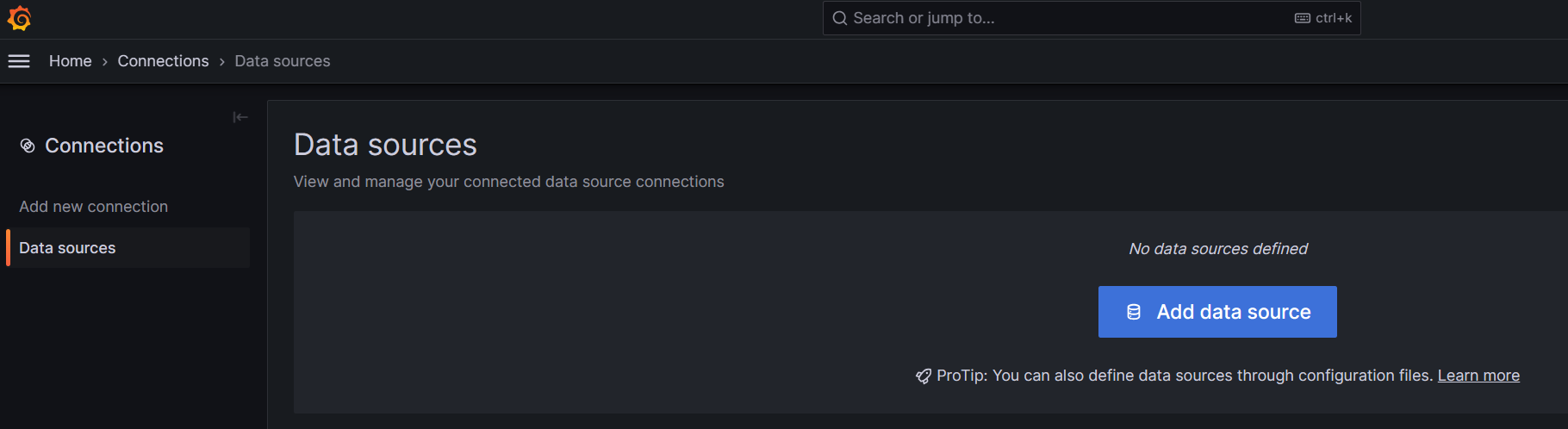This screenshot has width=1568, height=429.
Task: Click the ProTip rocket icon
Action: click(924, 376)
